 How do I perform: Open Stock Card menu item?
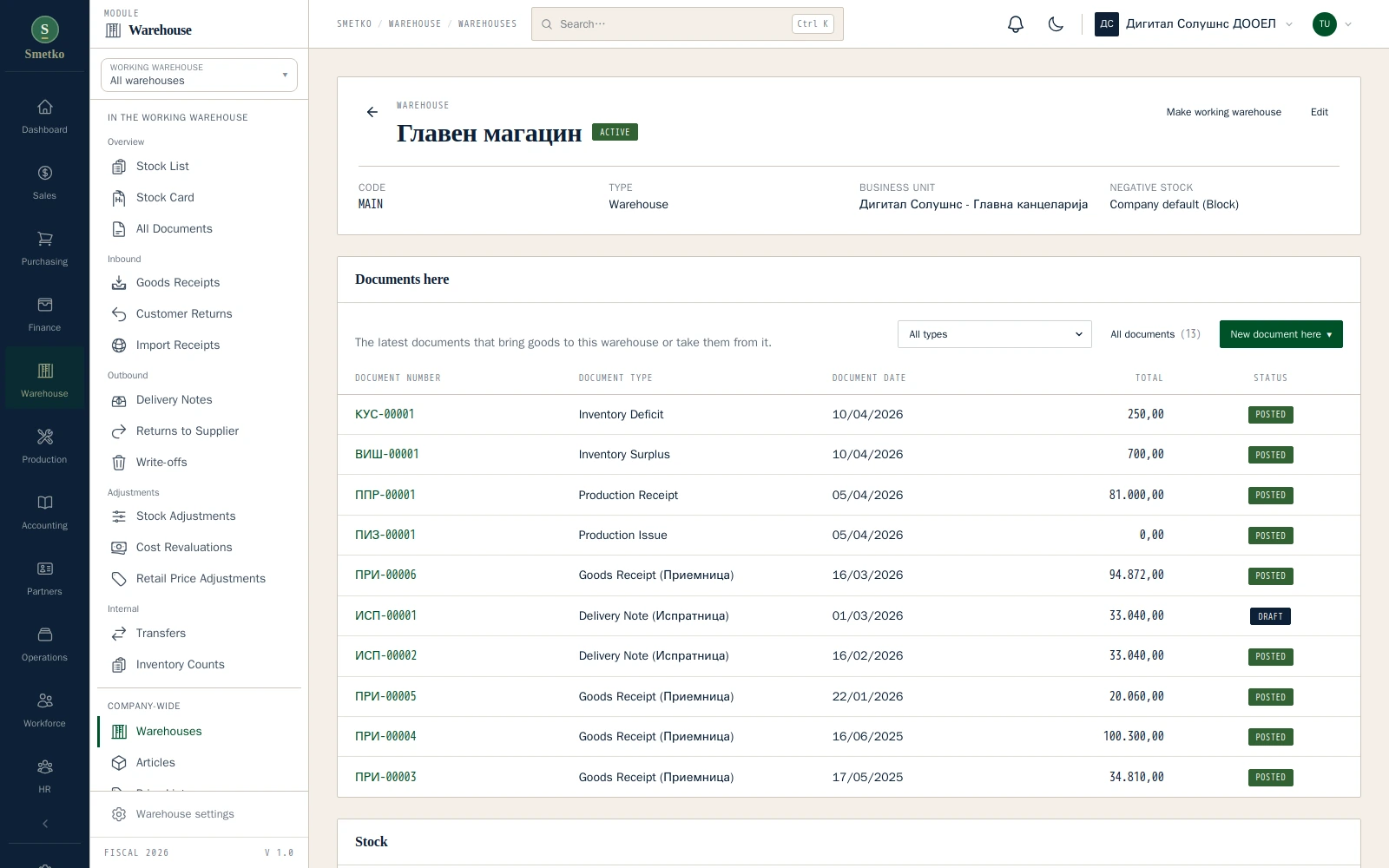tap(199, 198)
